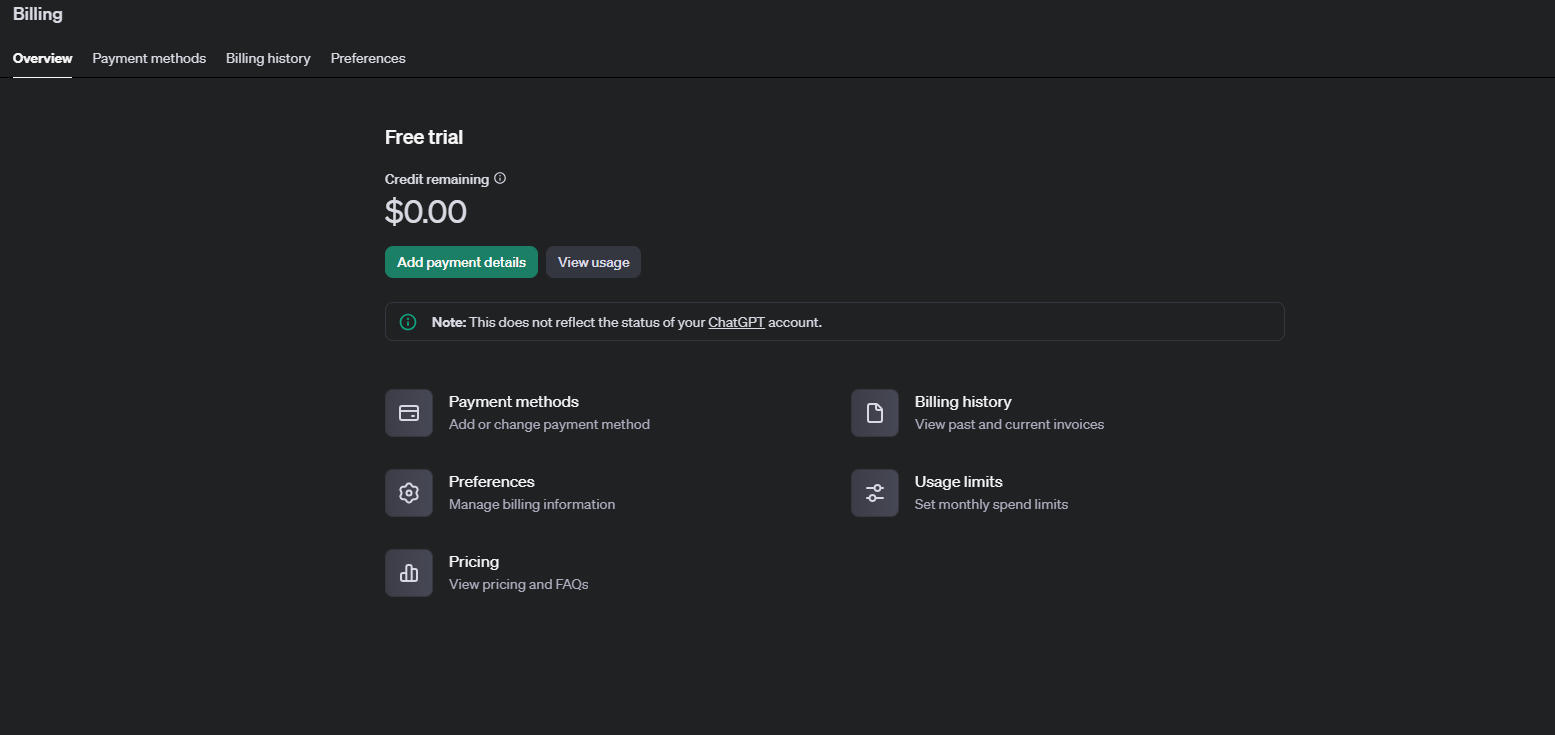This screenshot has width=1555, height=735.
Task: Follow the ChatGPT link in the note
Action: click(736, 322)
